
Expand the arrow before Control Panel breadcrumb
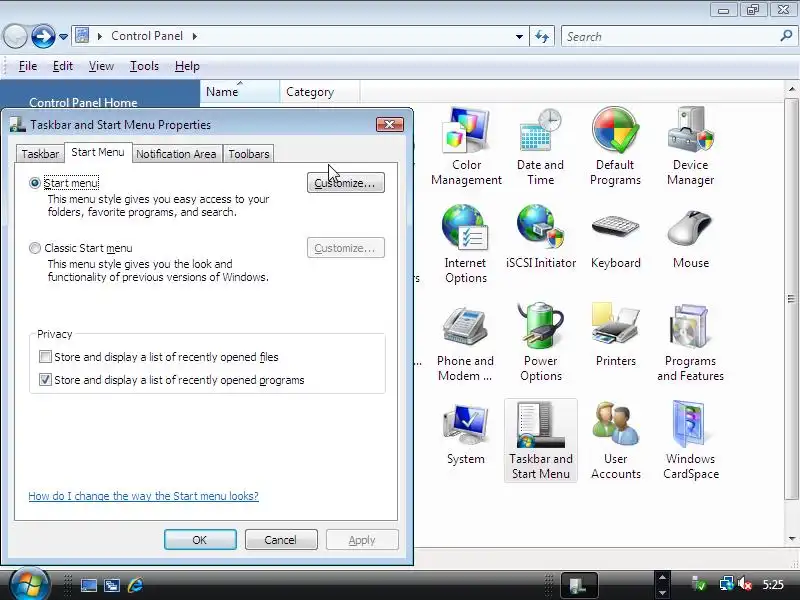(x=99, y=36)
